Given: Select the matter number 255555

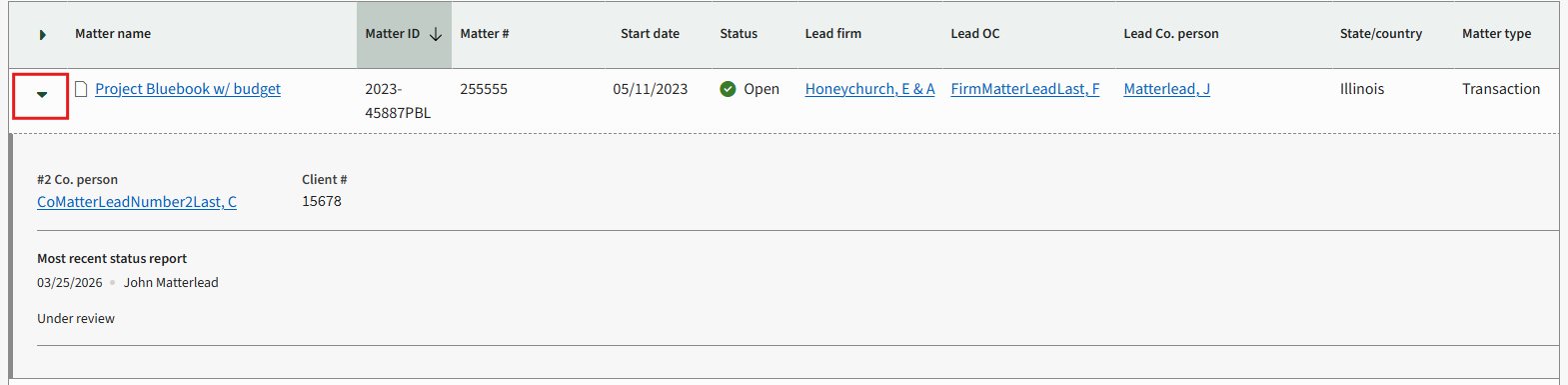Looking at the screenshot, I should pos(484,89).
